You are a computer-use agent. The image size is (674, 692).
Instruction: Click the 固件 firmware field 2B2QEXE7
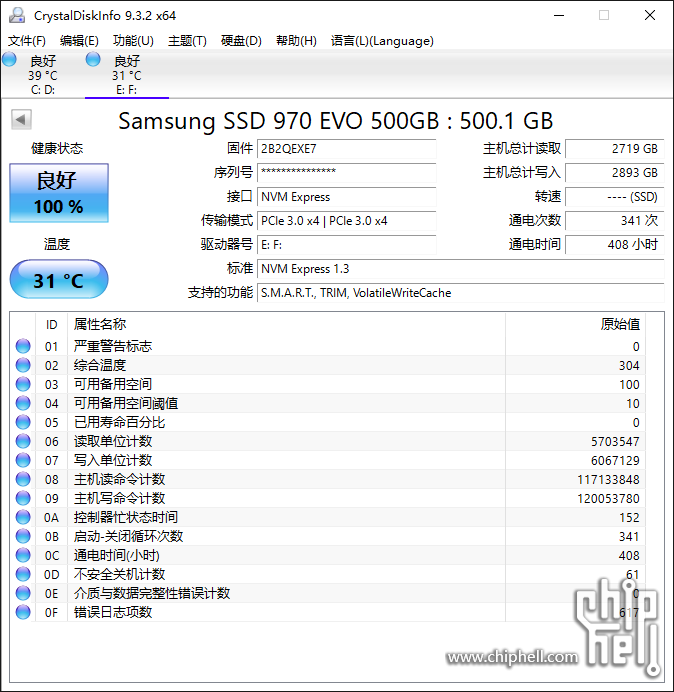346,149
